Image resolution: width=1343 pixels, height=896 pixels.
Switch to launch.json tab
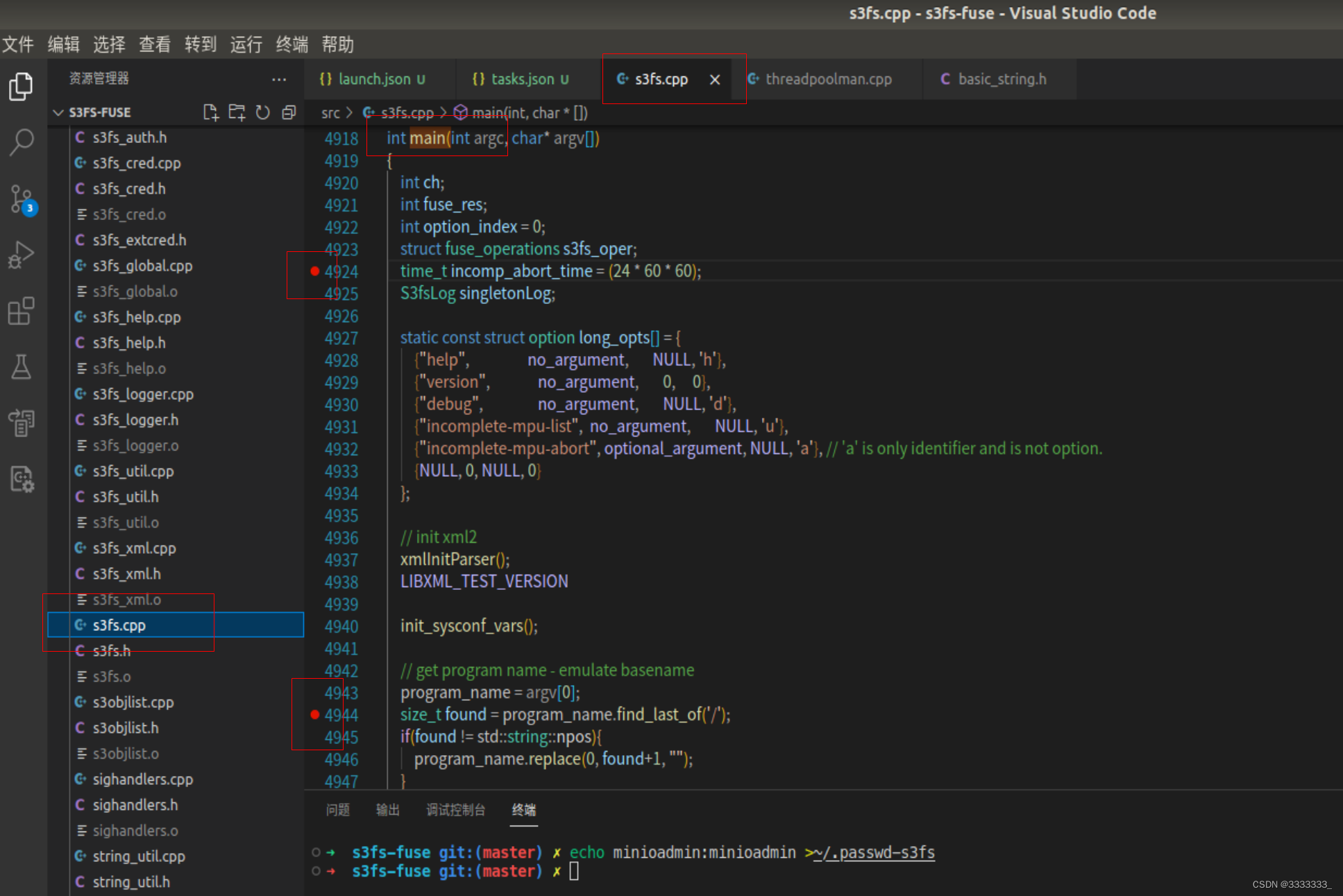pos(374,79)
